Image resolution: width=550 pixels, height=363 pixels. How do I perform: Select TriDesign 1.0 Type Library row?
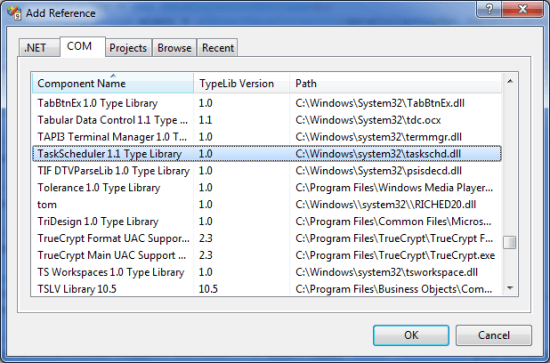(x=267, y=221)
